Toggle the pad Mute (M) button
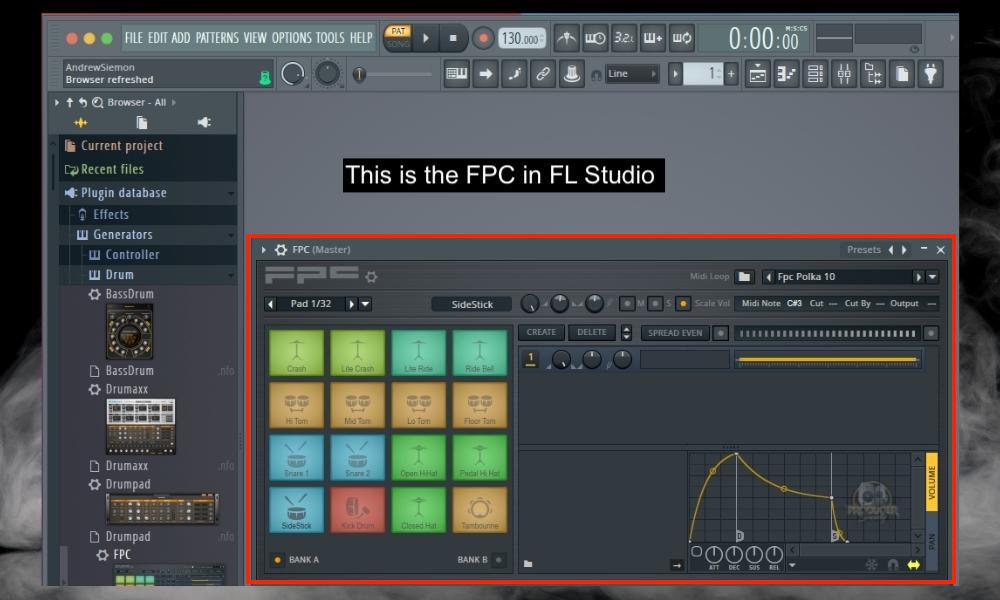 point(628,304)
